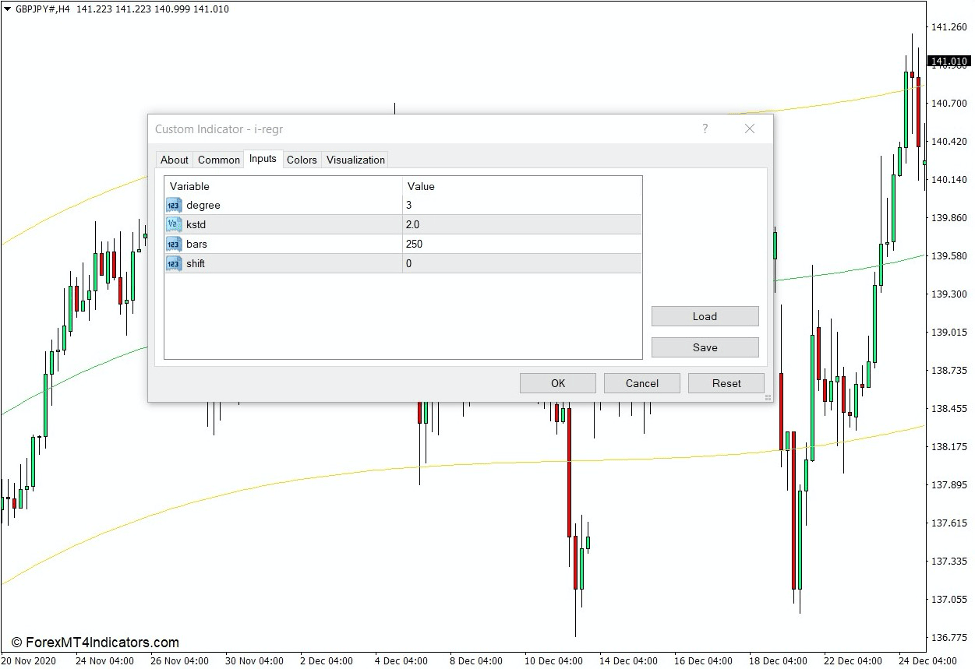Switch to the Visualization tab
Screen dimensions: 977x670
[355, 159]
